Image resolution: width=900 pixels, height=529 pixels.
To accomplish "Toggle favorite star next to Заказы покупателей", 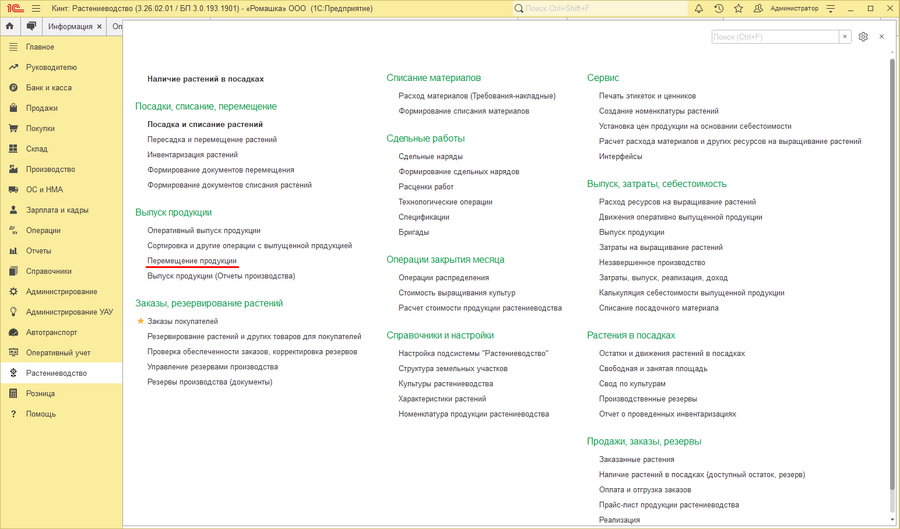I will (140, 321).
